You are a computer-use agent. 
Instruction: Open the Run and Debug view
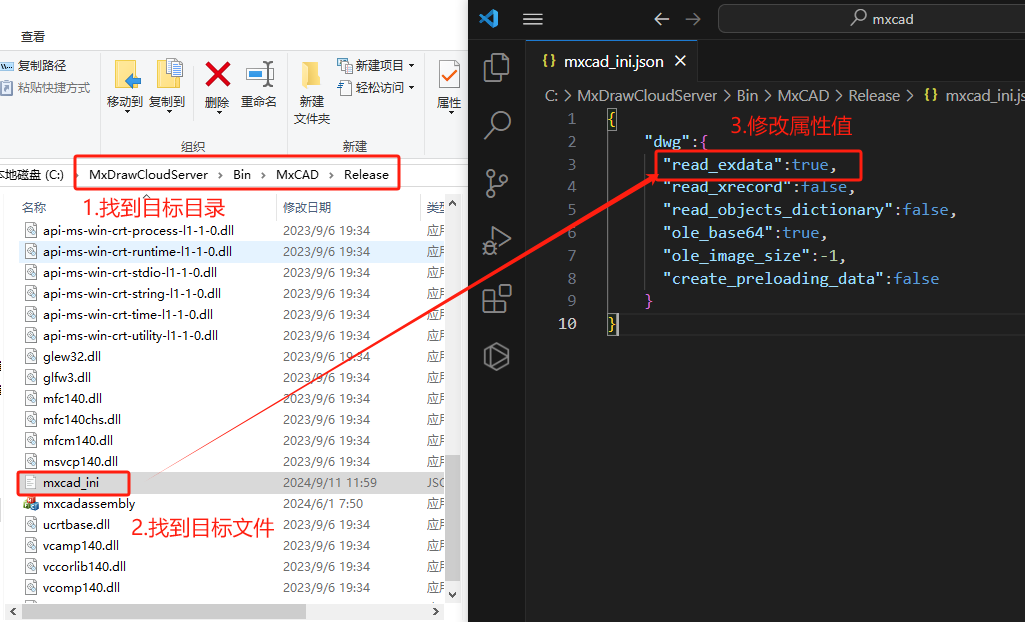click(x=497, y=241)
